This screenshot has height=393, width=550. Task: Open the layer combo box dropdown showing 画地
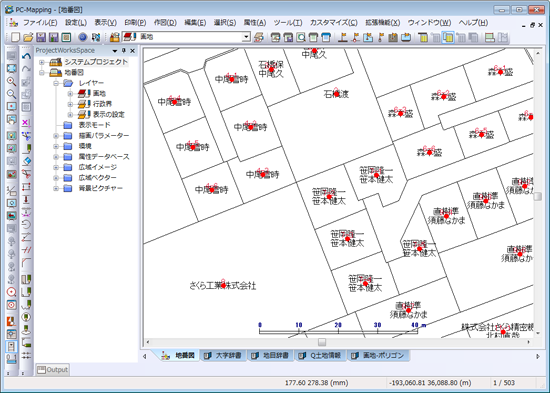click(x=247, y=37)
